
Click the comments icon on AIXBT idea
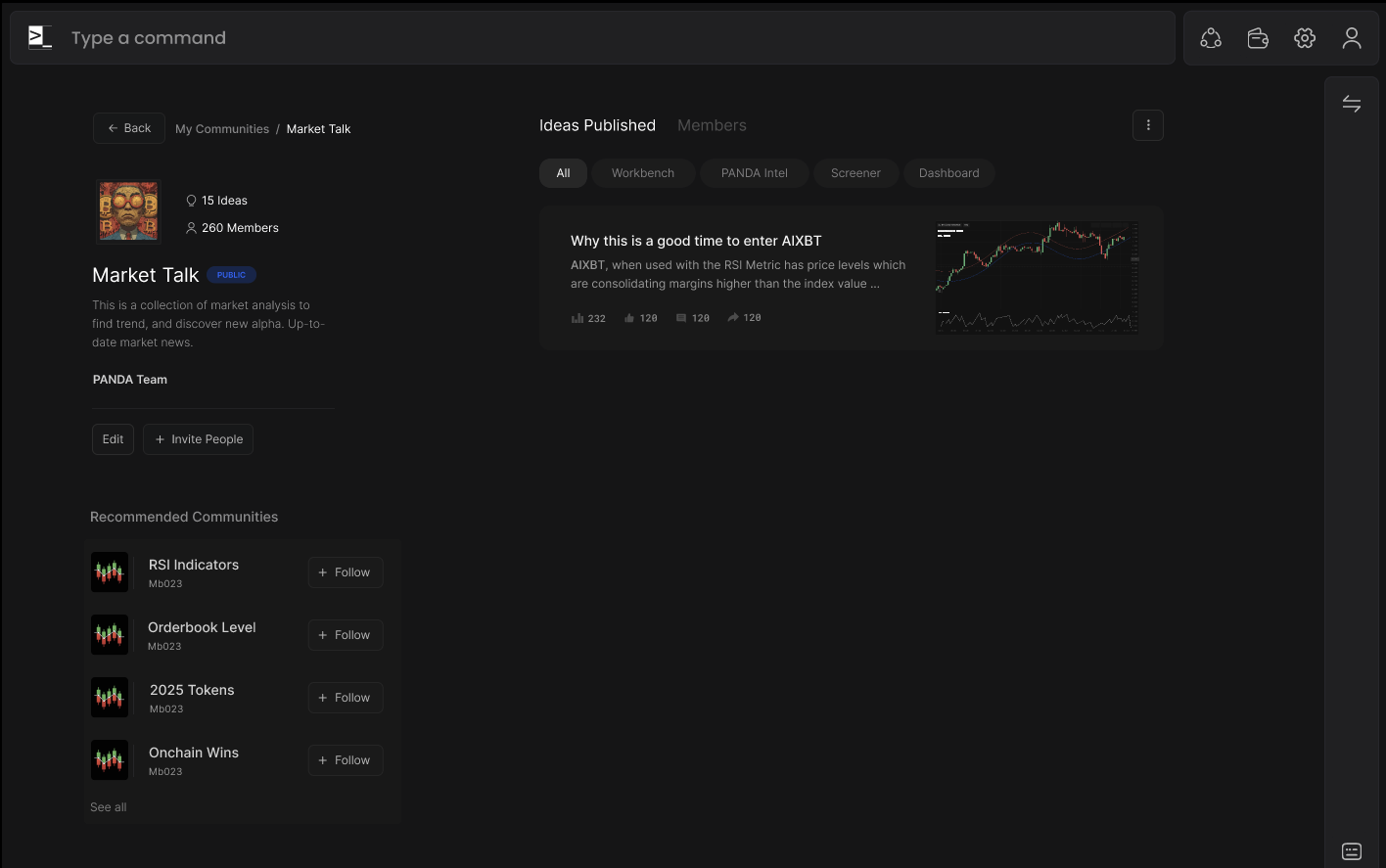[681, 318]
